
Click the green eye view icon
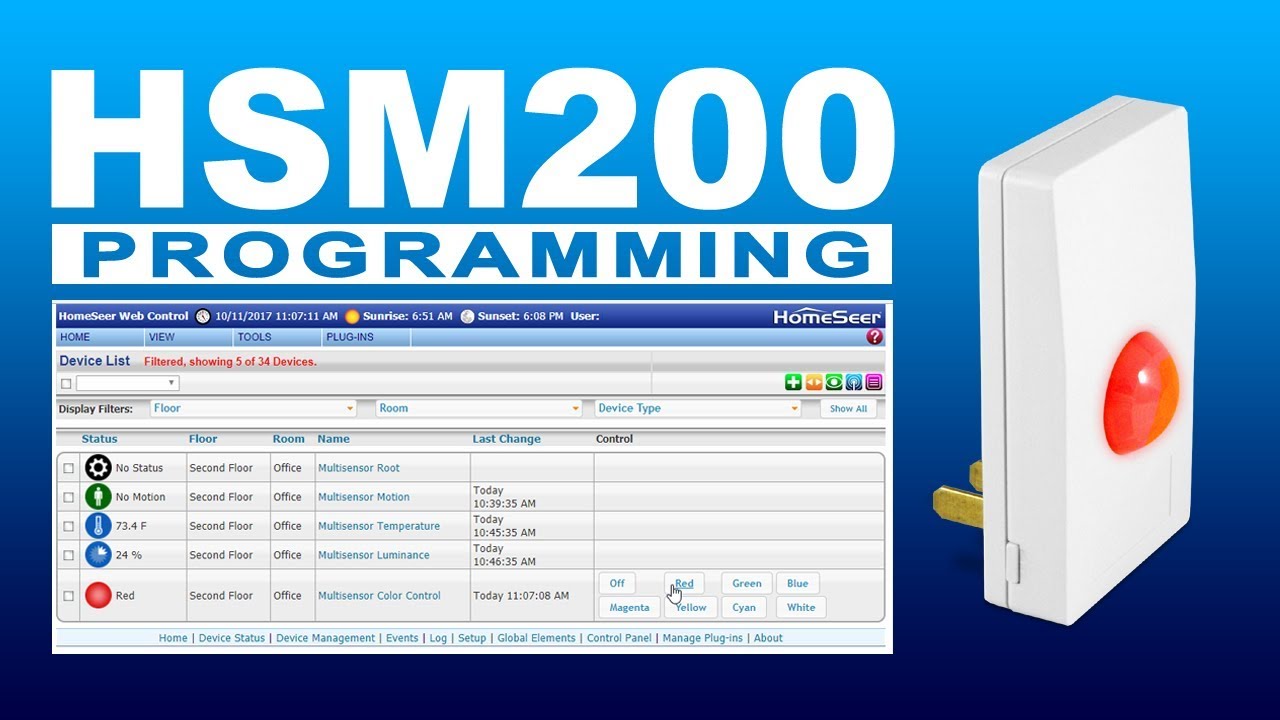834,382
